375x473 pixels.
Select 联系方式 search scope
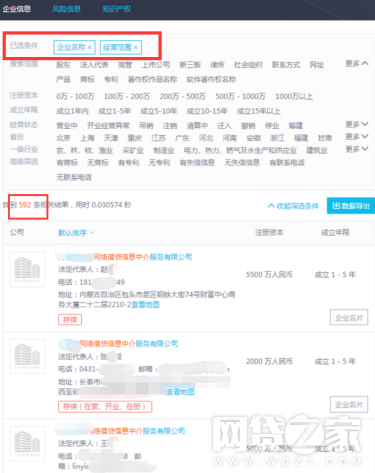tap(286, 65)
